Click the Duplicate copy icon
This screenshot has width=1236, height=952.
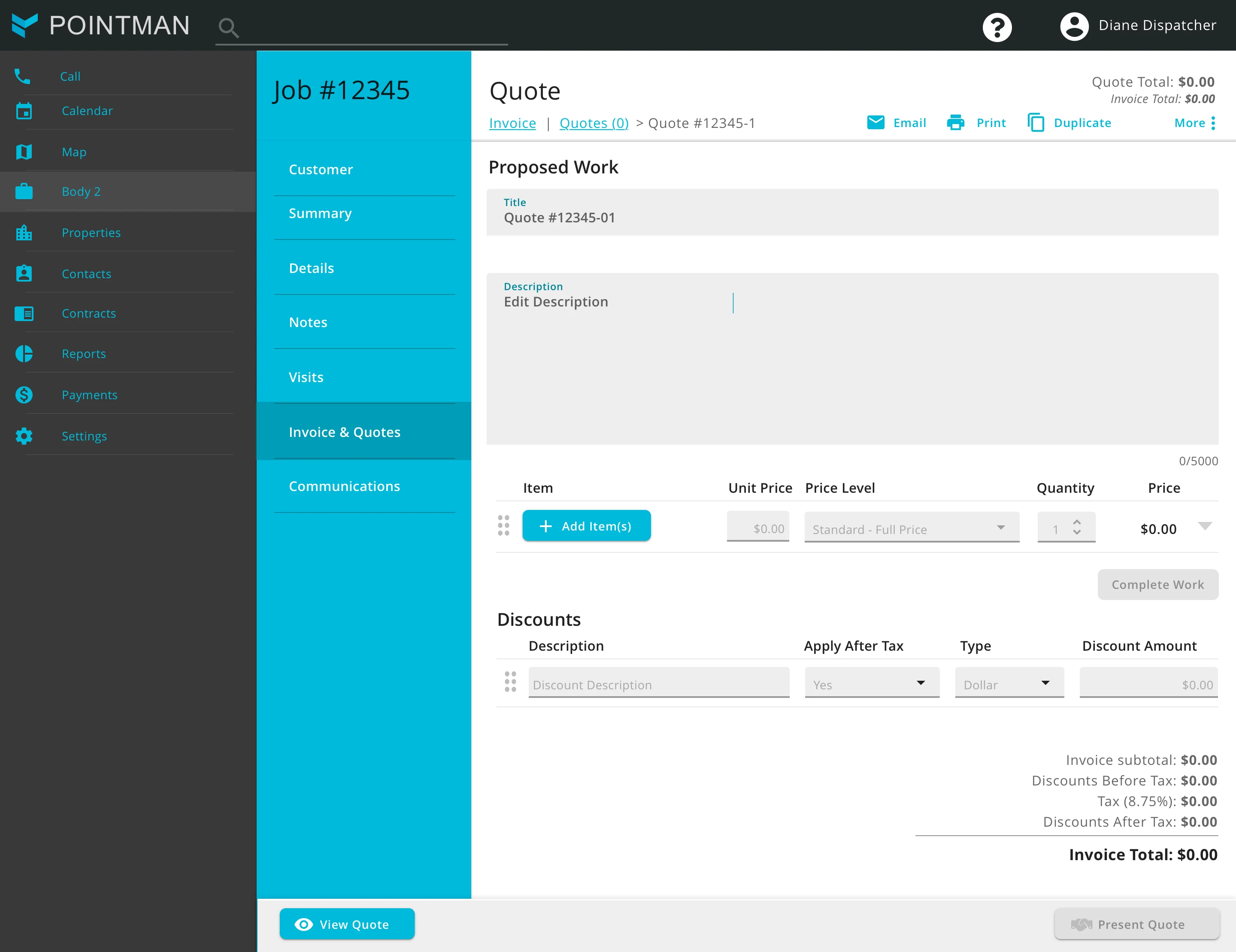pos(1036,122)
